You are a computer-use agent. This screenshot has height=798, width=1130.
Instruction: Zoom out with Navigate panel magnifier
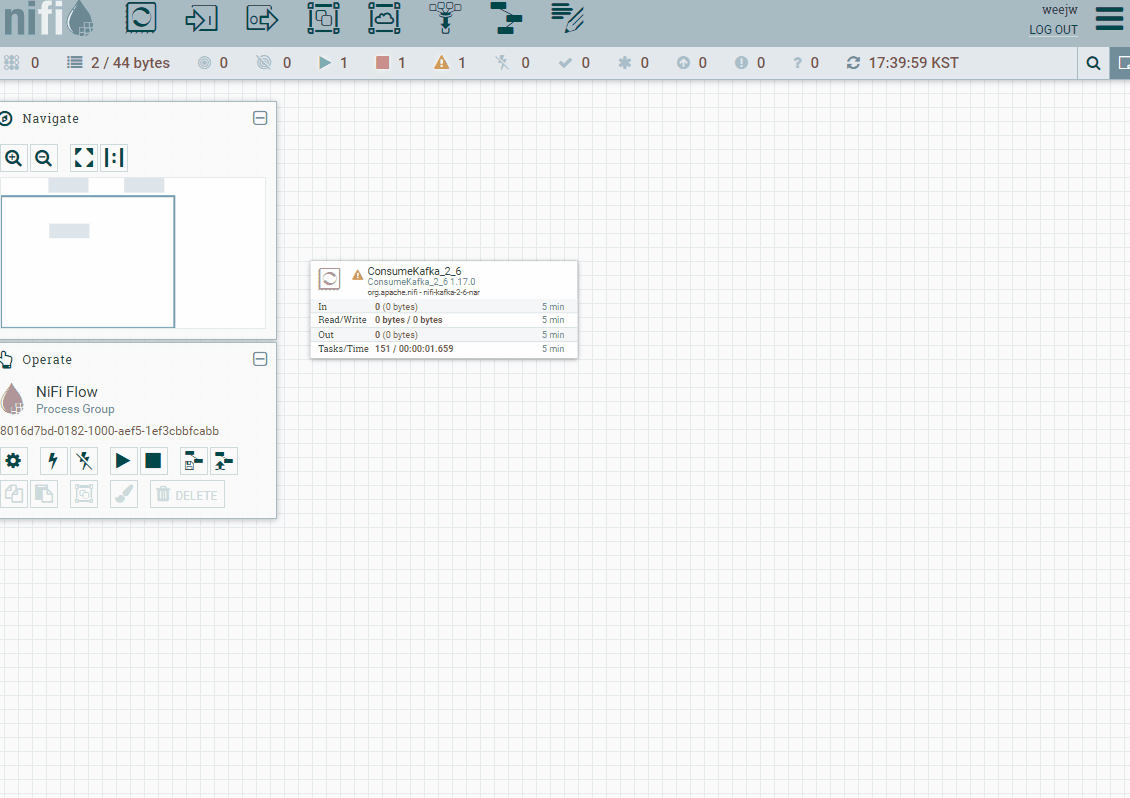pos(43,158)
